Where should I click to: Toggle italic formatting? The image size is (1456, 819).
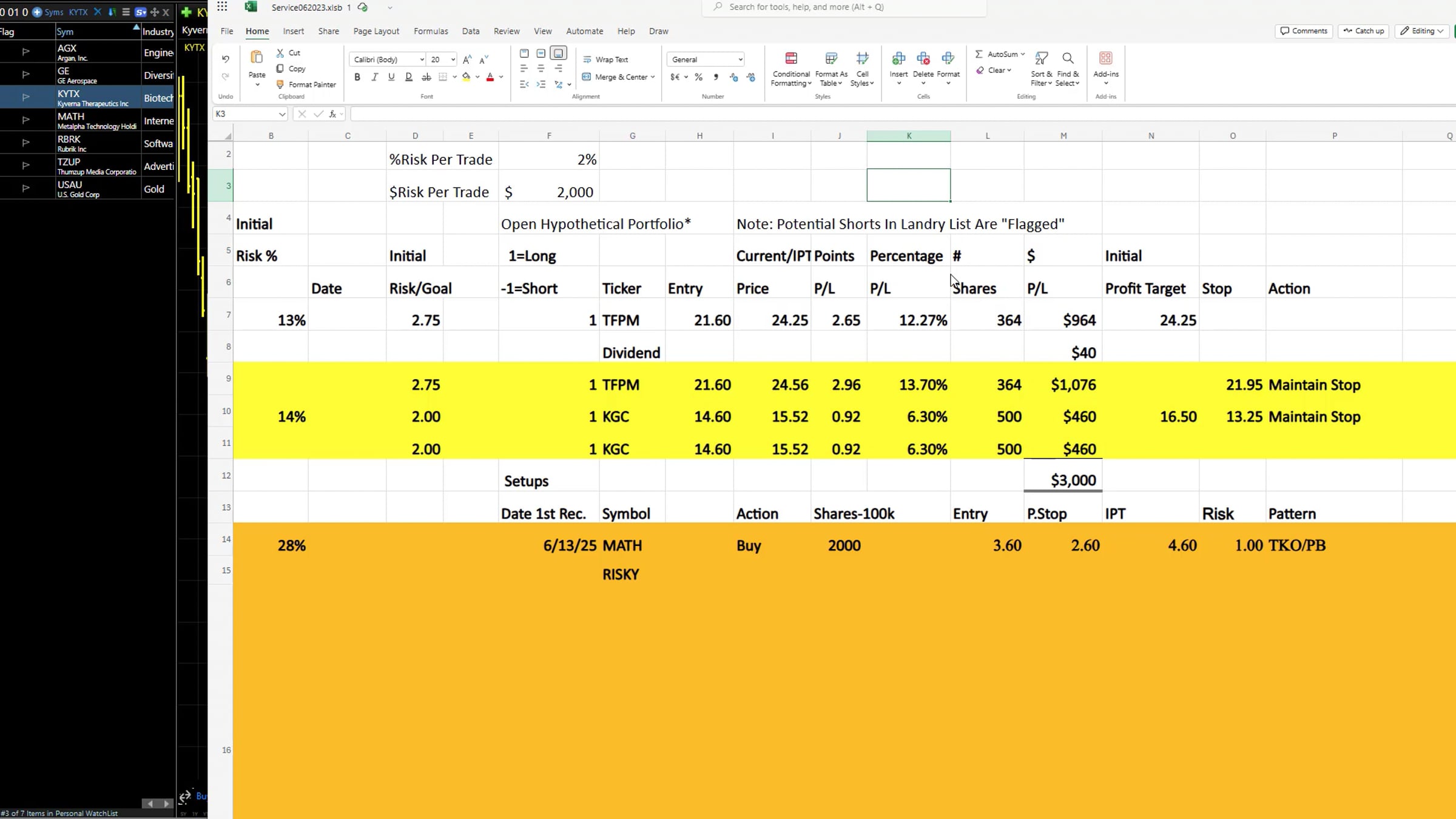(374, 77)
